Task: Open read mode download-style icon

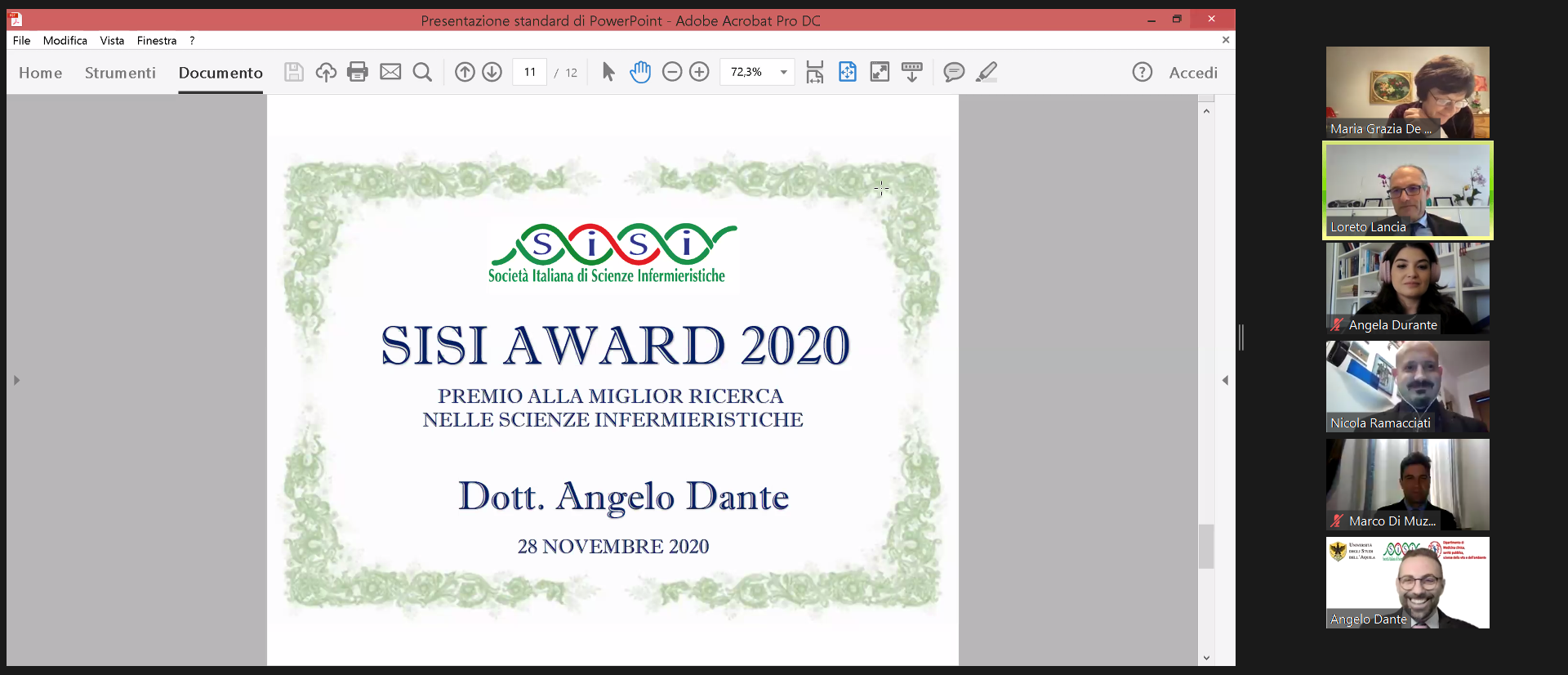Action: point(912,72)
